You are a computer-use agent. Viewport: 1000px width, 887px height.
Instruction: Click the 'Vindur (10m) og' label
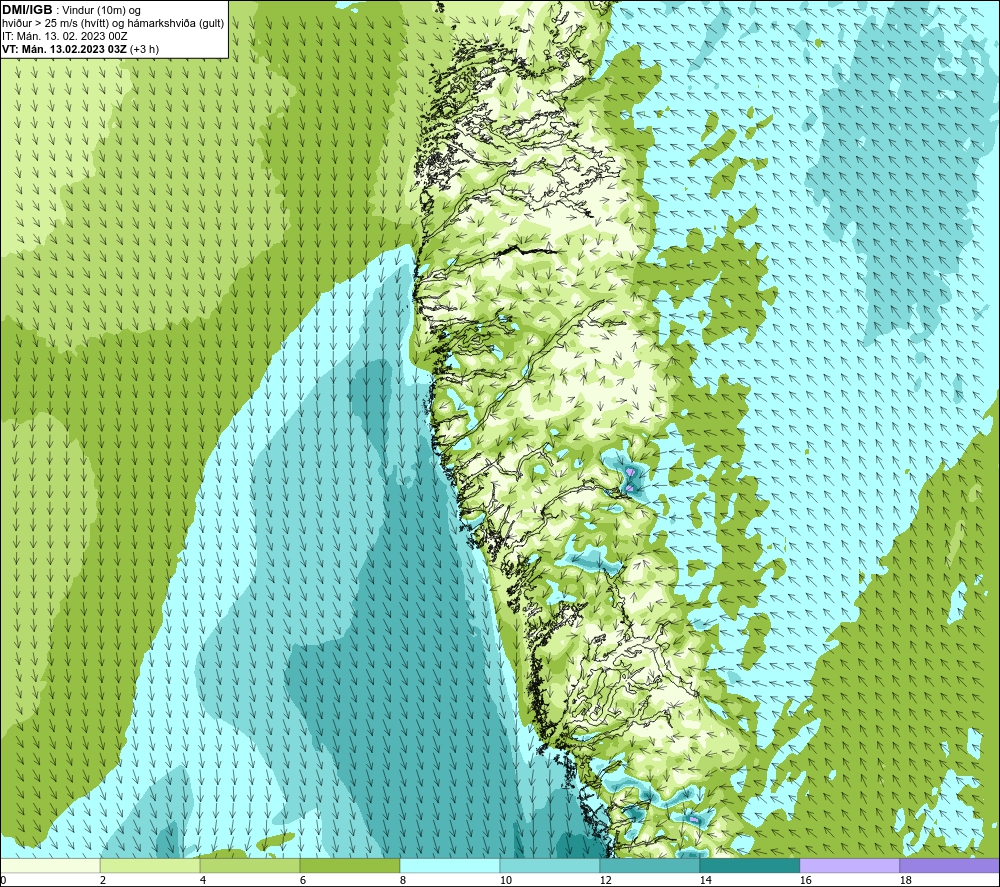point(102,11)
